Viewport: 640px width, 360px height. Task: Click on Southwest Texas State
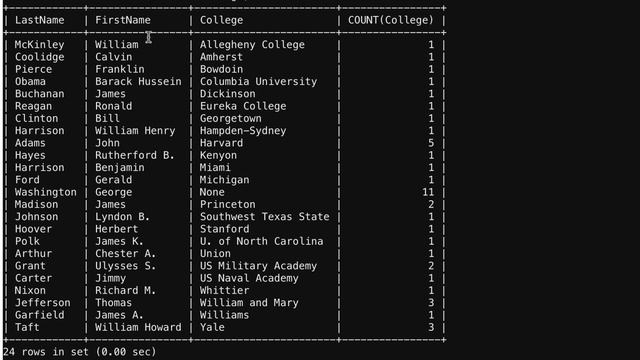(x=264, y=217)
